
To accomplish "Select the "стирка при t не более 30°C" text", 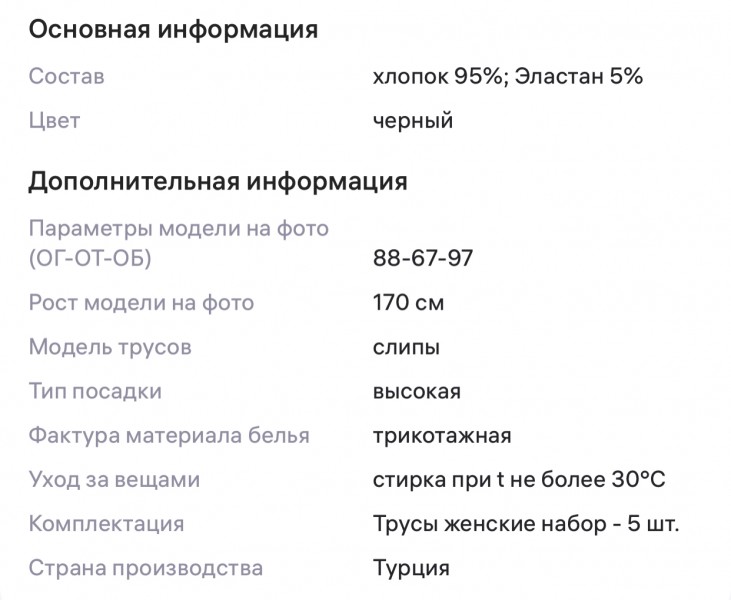I will pyautogui.click(x=519, y=480).
